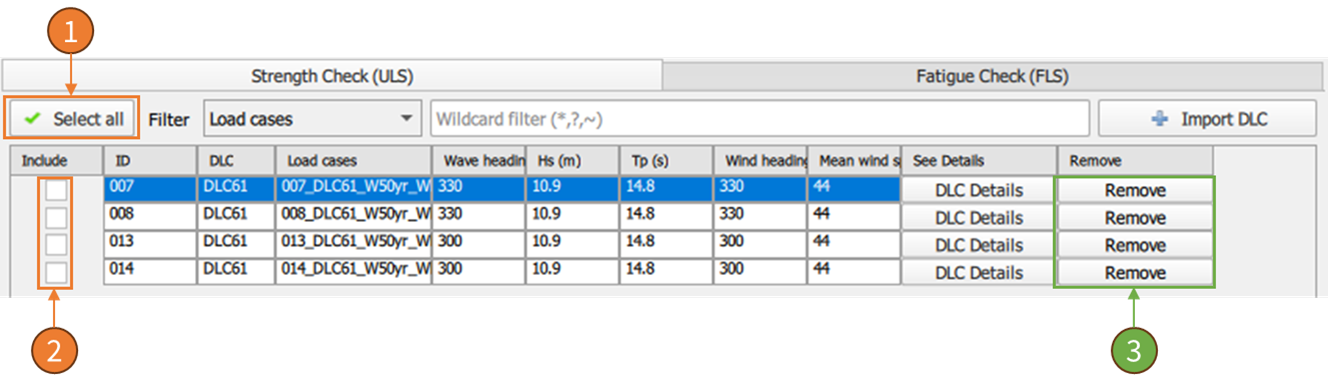Image resolution: width=1328 pixels, height=391 pixels.
Task: Tick the Include checkbox for row 007
Action: [56, 190]
